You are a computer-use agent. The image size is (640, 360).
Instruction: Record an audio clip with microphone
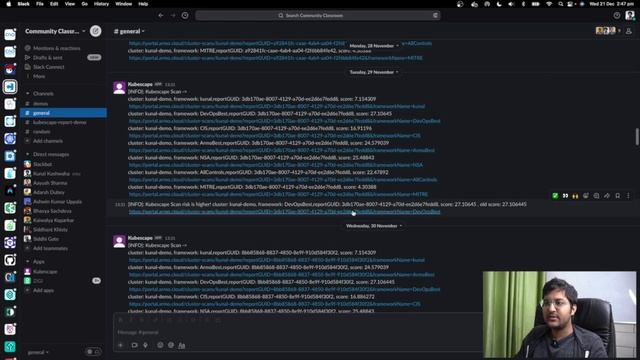pyautogui.click(x=145, y=345)
